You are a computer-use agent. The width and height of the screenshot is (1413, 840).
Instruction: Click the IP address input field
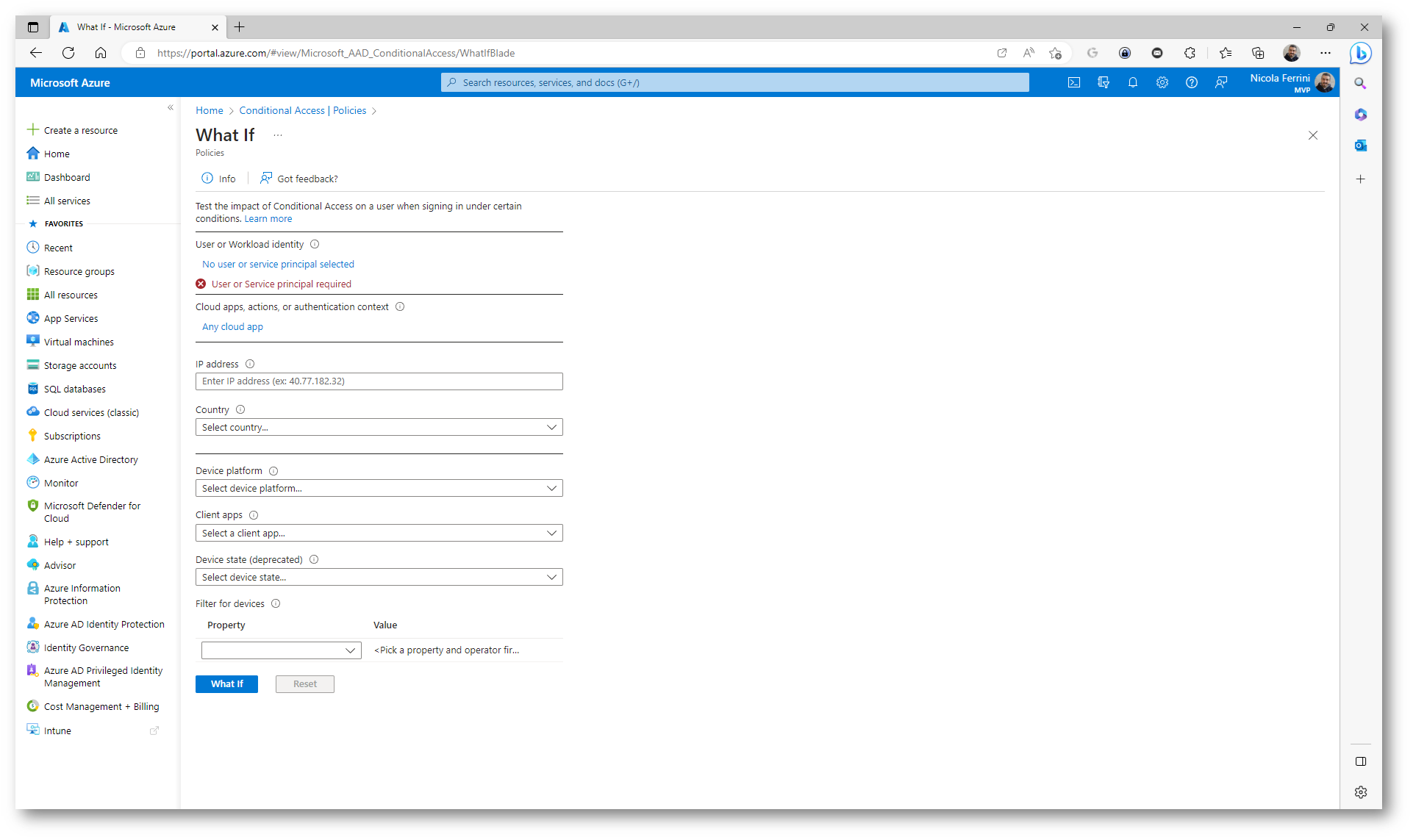(x=379, y=381)
